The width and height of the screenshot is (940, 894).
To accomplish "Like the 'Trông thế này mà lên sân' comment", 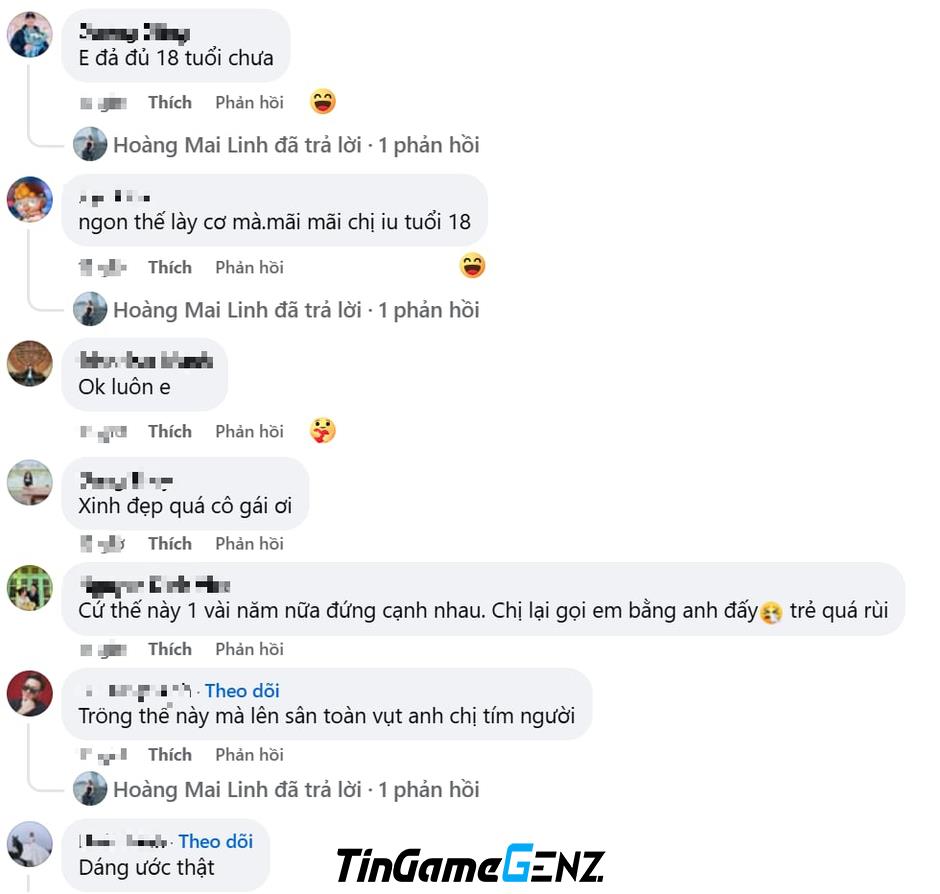I will [170, 755].
